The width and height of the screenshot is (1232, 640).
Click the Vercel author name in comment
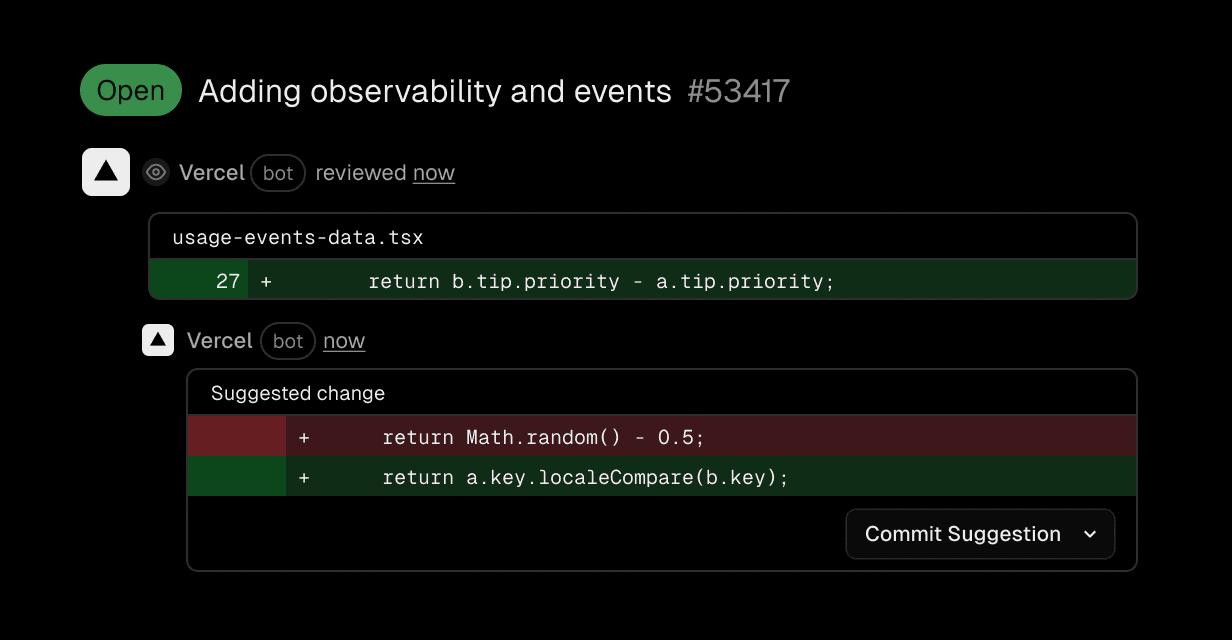click(220, 341)
